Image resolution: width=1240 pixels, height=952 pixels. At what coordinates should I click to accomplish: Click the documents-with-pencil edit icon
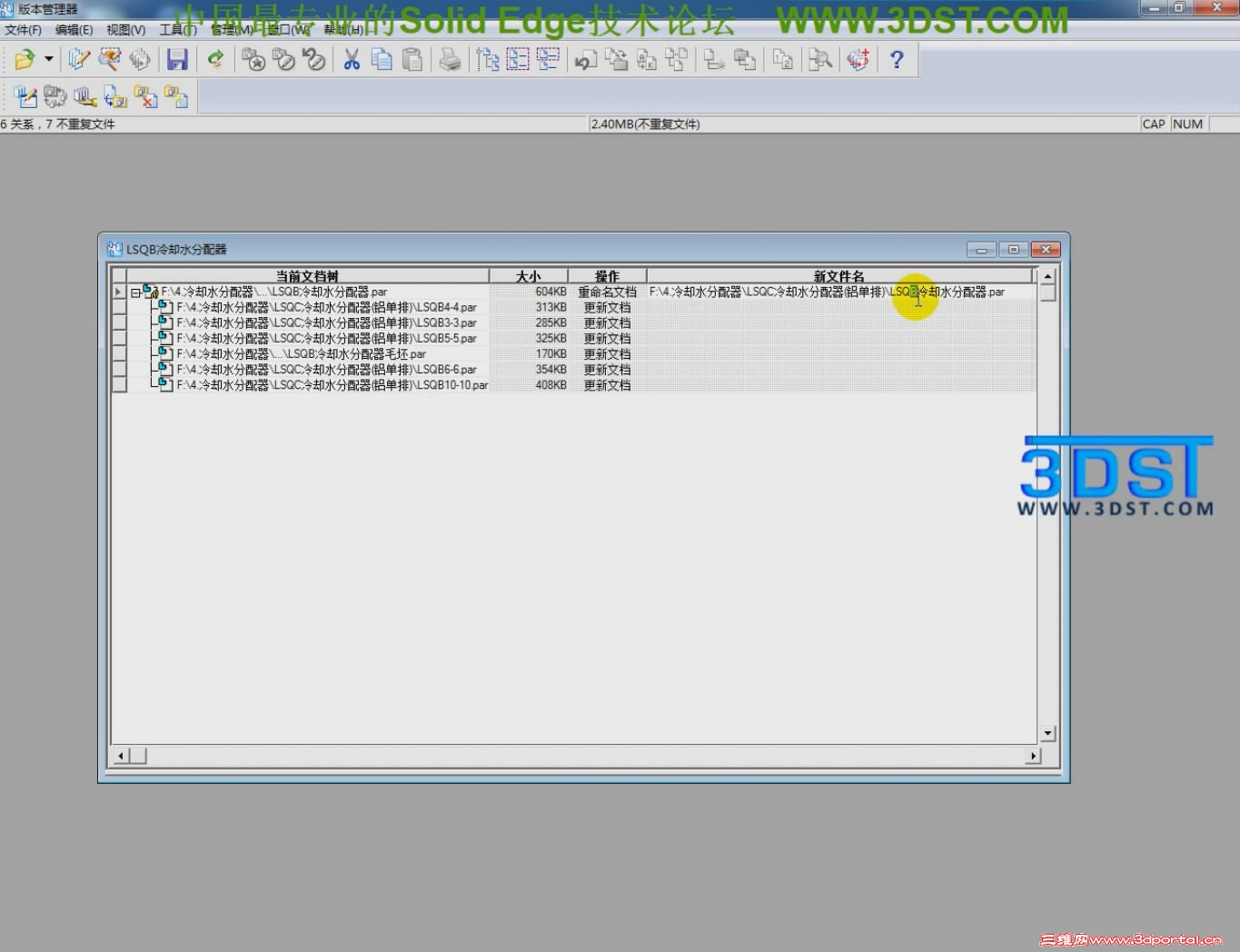79,60
